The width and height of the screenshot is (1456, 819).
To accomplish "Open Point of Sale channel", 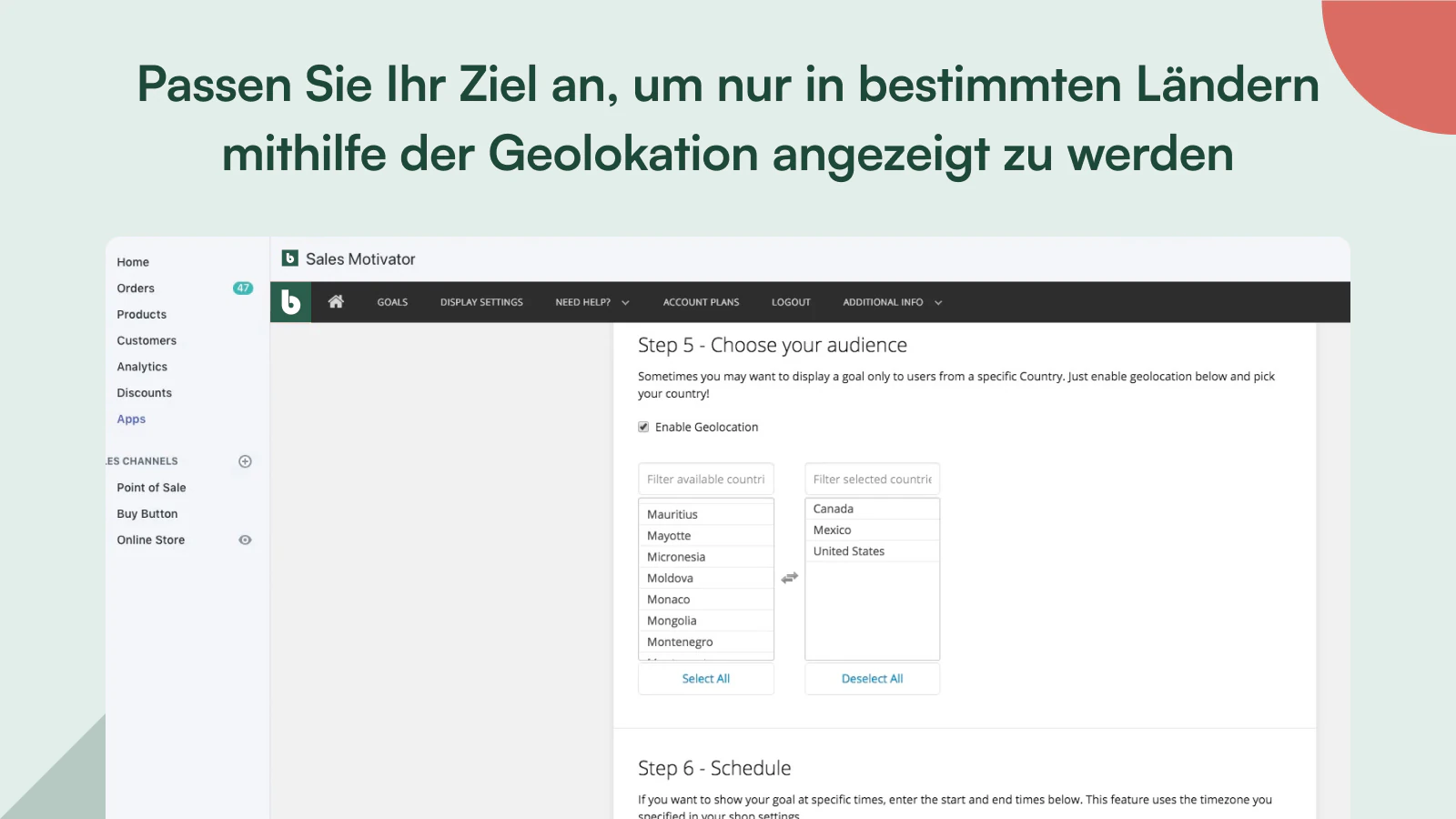I will coord(151,488).
